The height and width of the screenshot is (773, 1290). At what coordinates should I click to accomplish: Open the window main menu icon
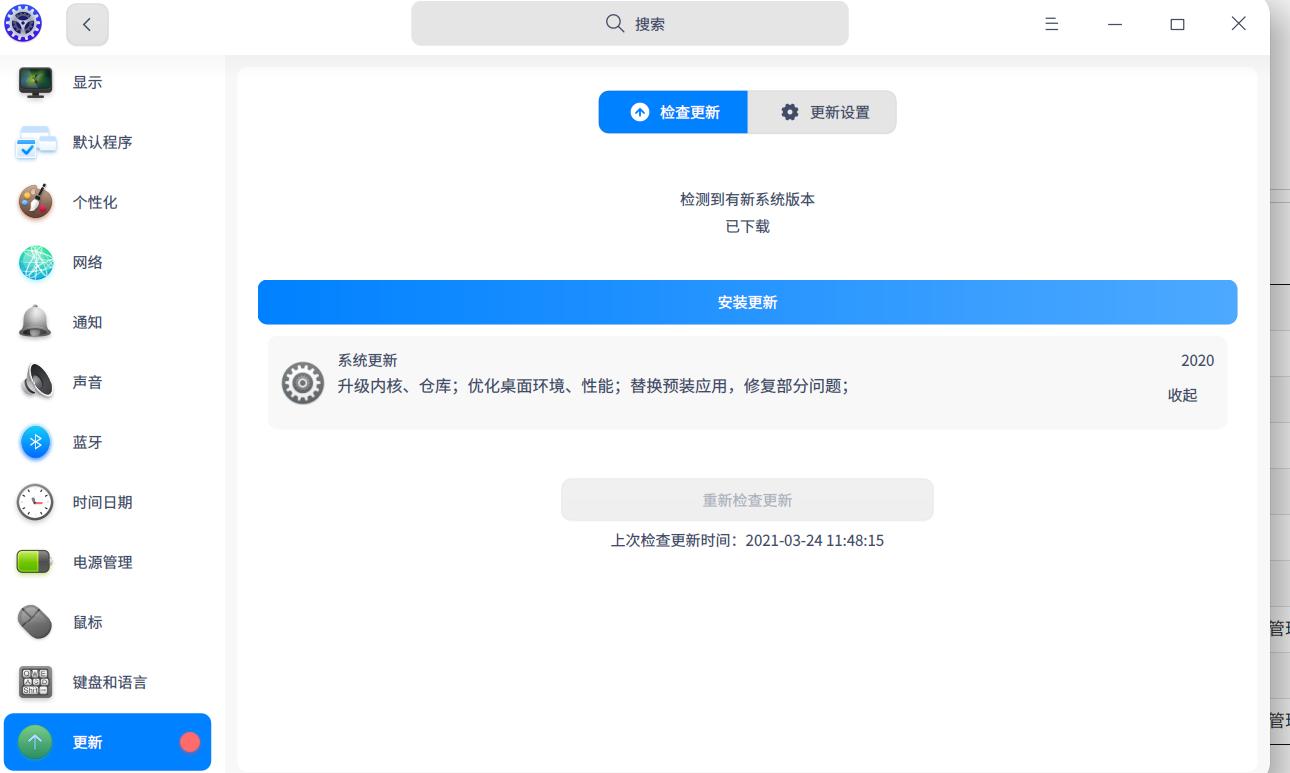[1052, 24]
